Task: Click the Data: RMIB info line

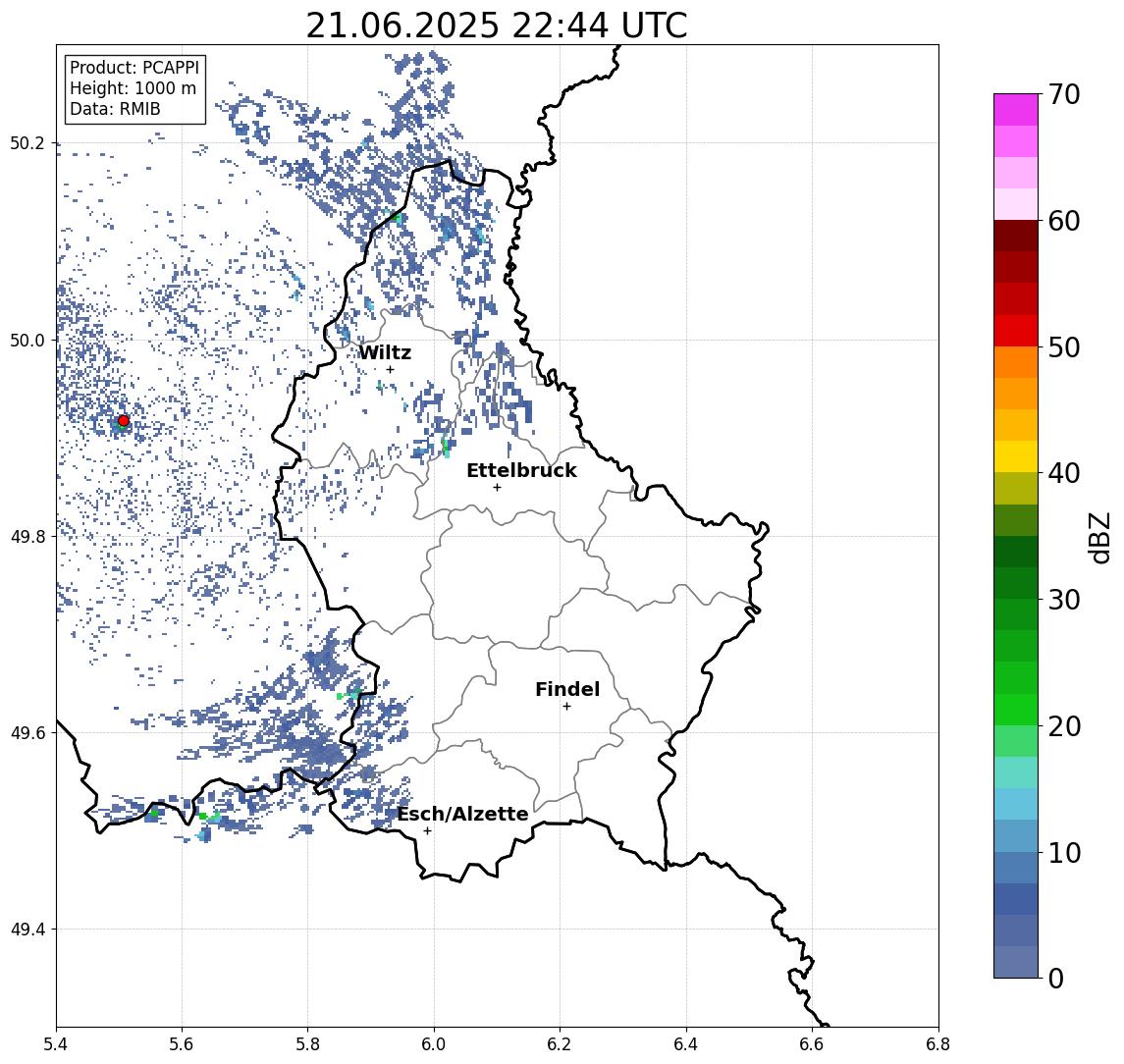Action: (115, 110)
